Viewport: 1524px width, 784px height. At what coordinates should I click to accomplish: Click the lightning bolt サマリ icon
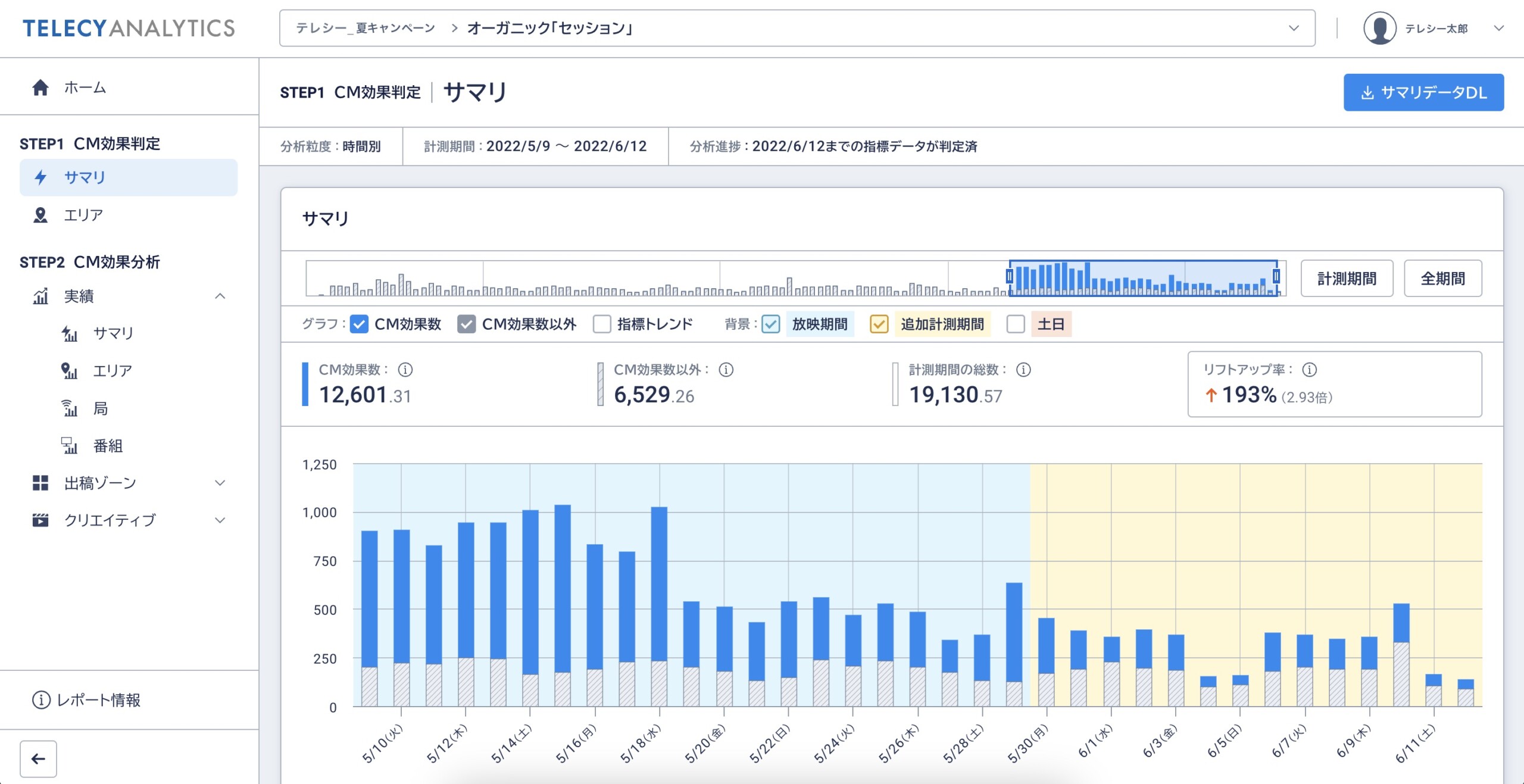40,177
